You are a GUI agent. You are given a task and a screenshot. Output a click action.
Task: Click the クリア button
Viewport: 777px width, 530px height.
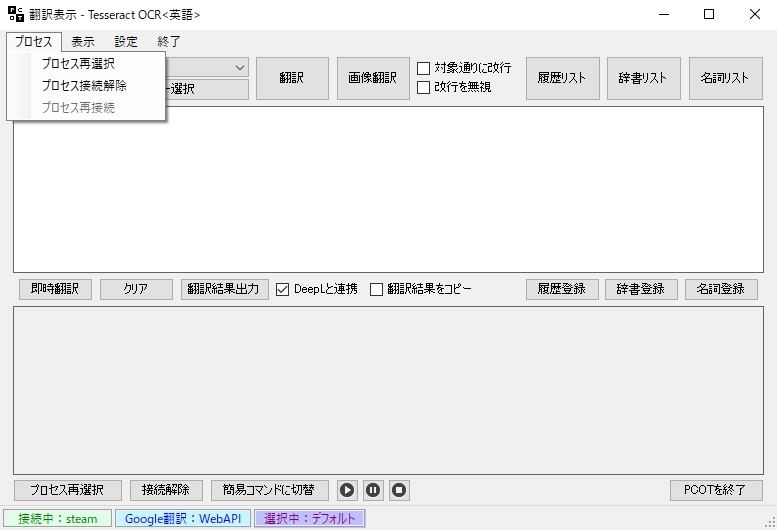click(x=136, y=289)
